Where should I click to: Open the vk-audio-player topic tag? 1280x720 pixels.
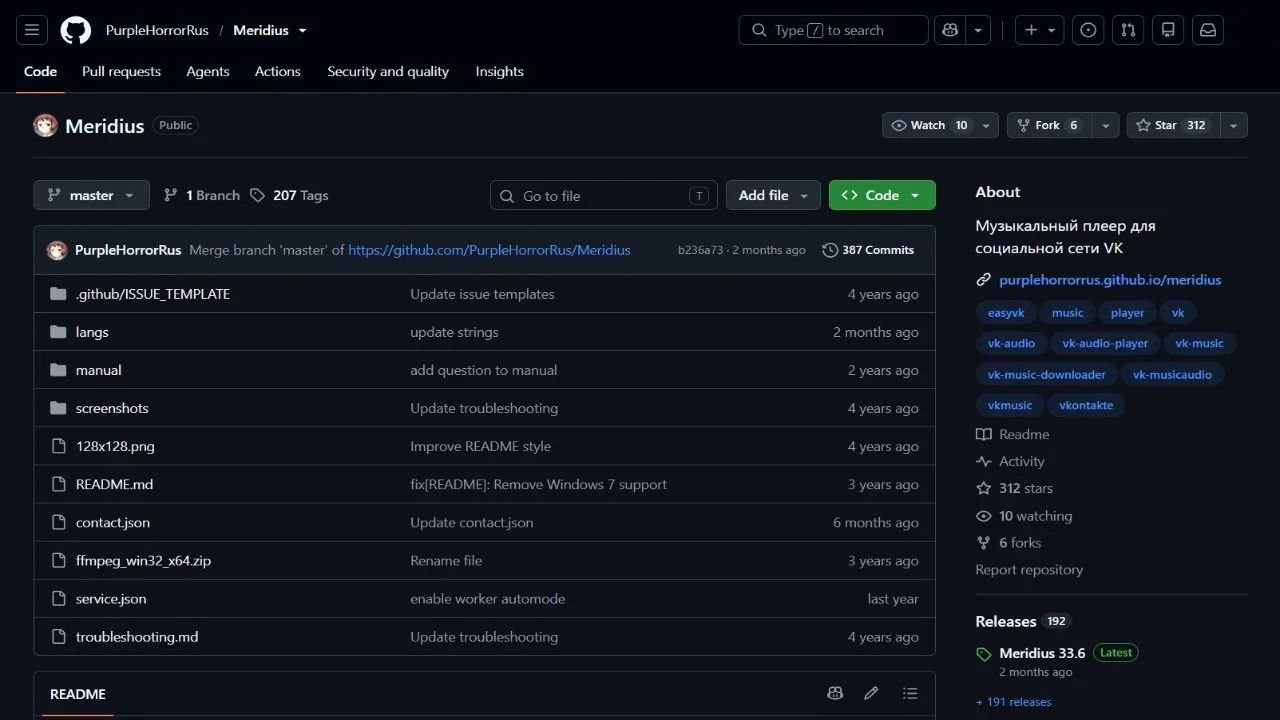1104,343
